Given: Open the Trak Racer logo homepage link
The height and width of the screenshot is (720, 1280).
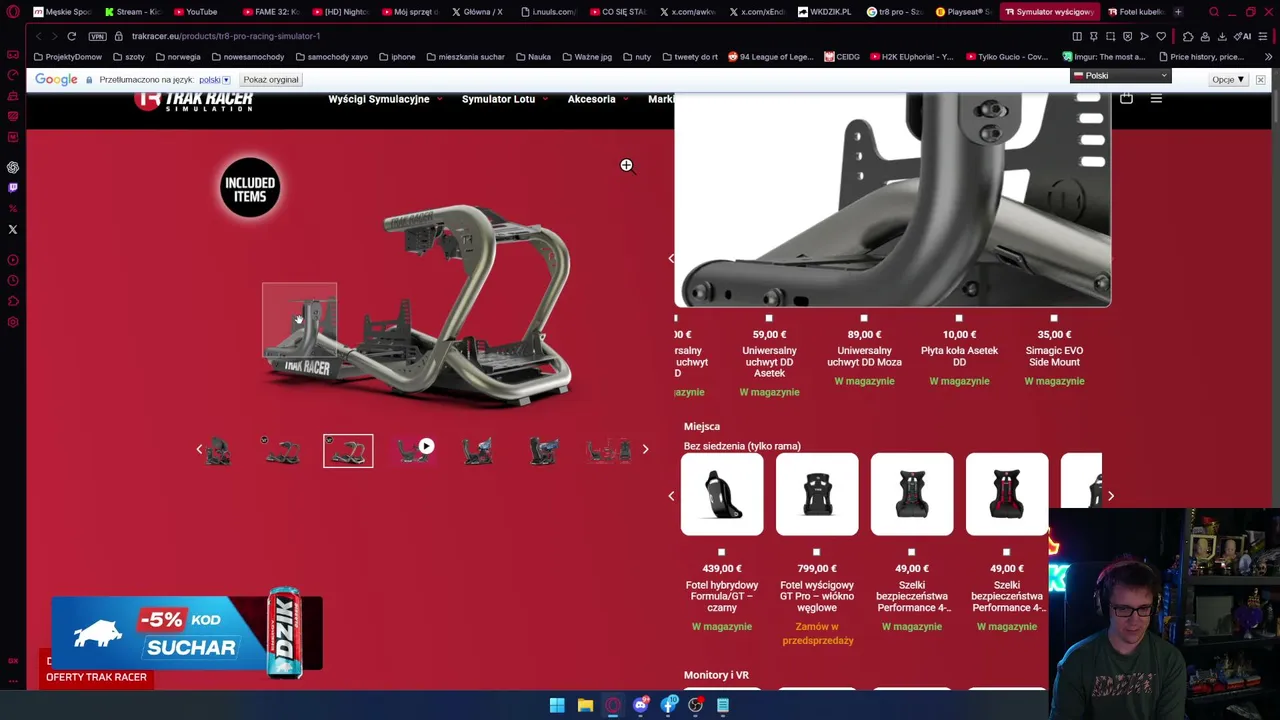Looking at the screenshot, I should pyautogui.click(x=194, y=100).
